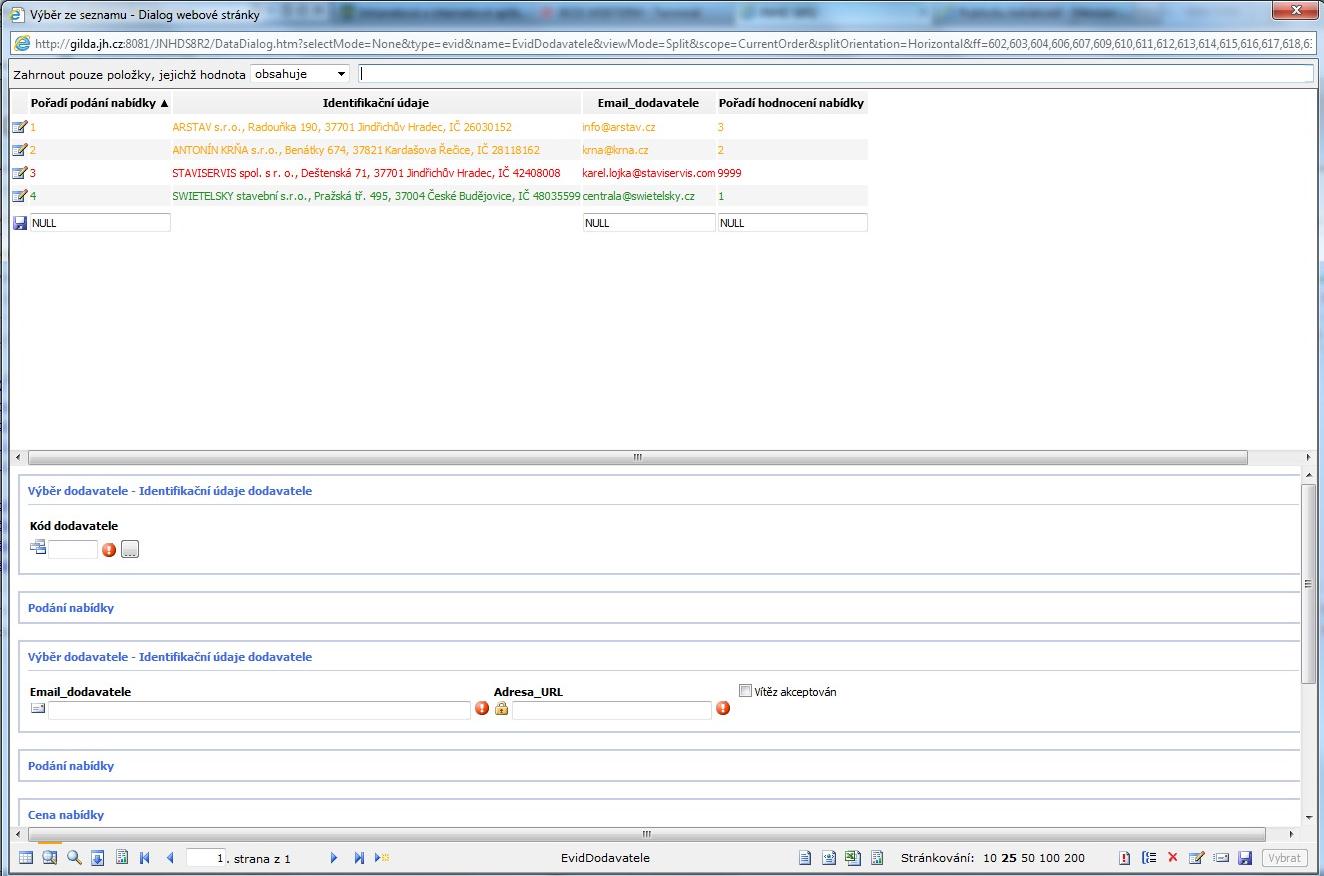Image resolution: width=1324 pixels, height=876 pixels.
Task: Click the card form icon in bottom toolbar
Action: [1220, 858]
